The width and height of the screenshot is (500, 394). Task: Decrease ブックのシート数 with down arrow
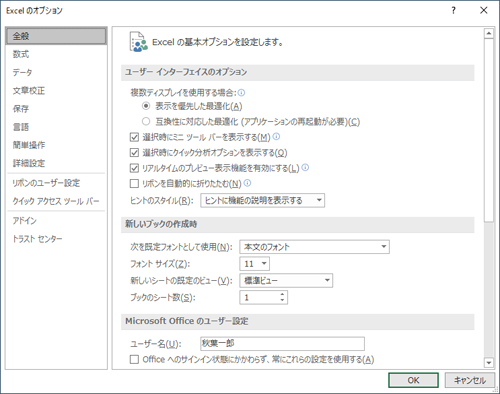pyautogui.click(x=282, y=300)
